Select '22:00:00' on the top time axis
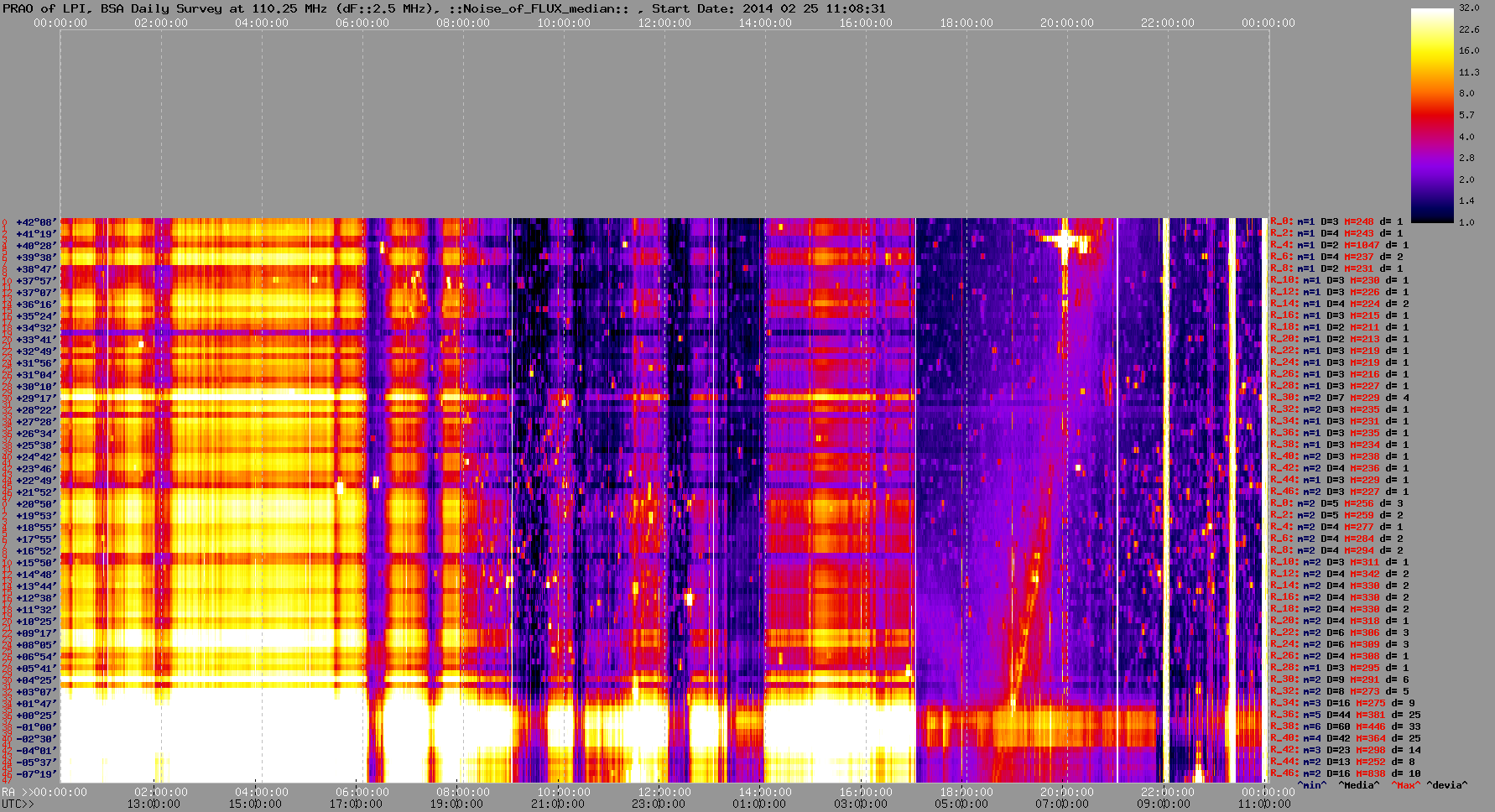This screenshot has height=812, width=1495. click(x=1168, y=23)
